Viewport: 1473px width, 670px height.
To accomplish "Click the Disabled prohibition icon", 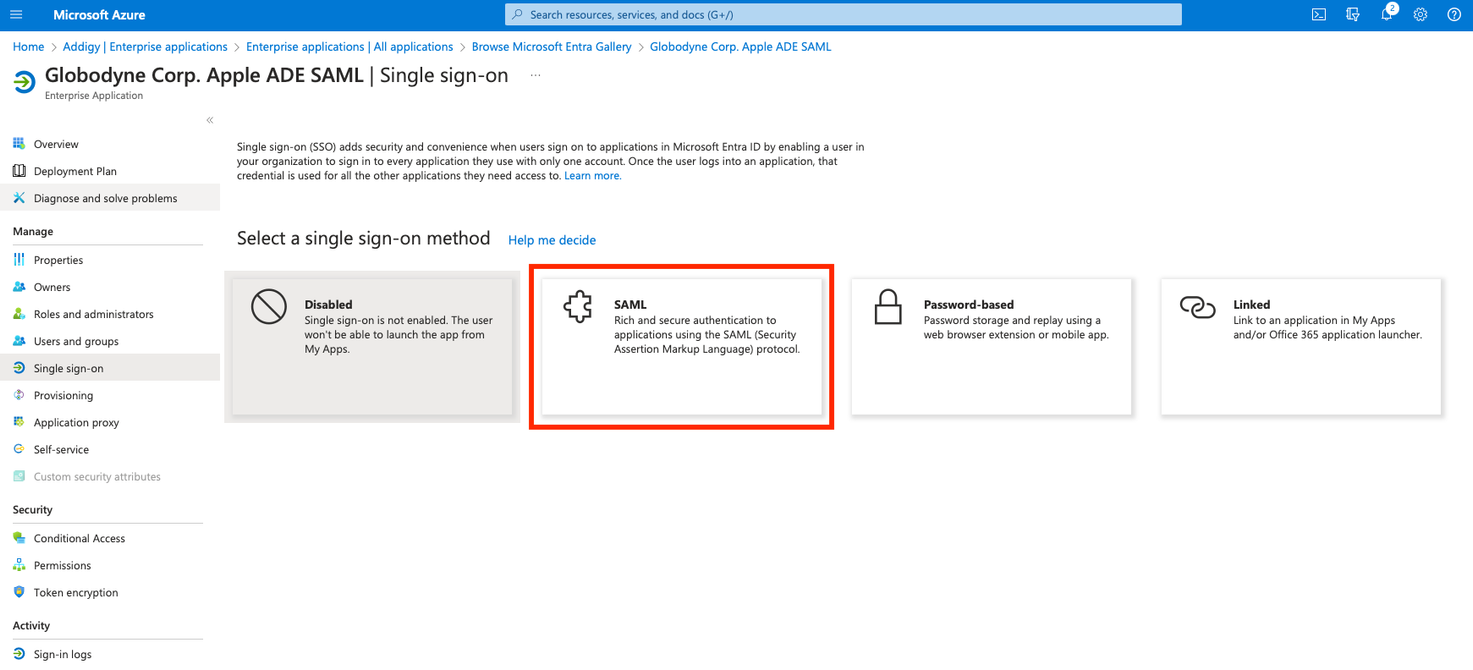I will coord(269,307).
